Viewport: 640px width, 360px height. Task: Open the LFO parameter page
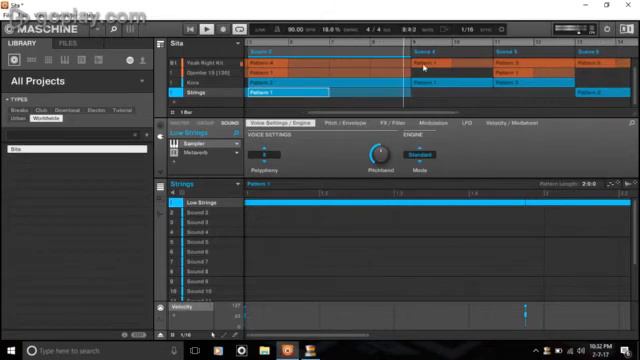coord(467,123)
